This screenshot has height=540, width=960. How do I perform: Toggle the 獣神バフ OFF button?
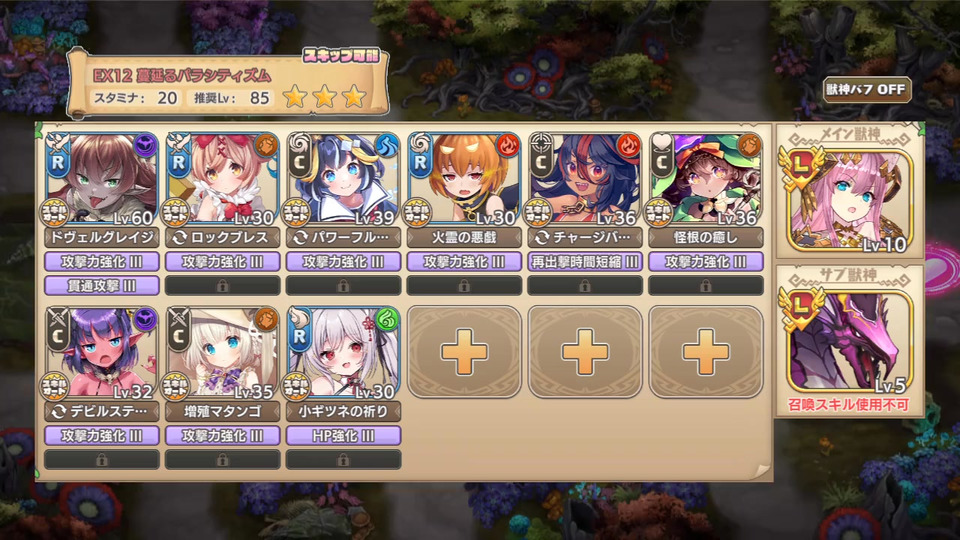coord(866,89)
